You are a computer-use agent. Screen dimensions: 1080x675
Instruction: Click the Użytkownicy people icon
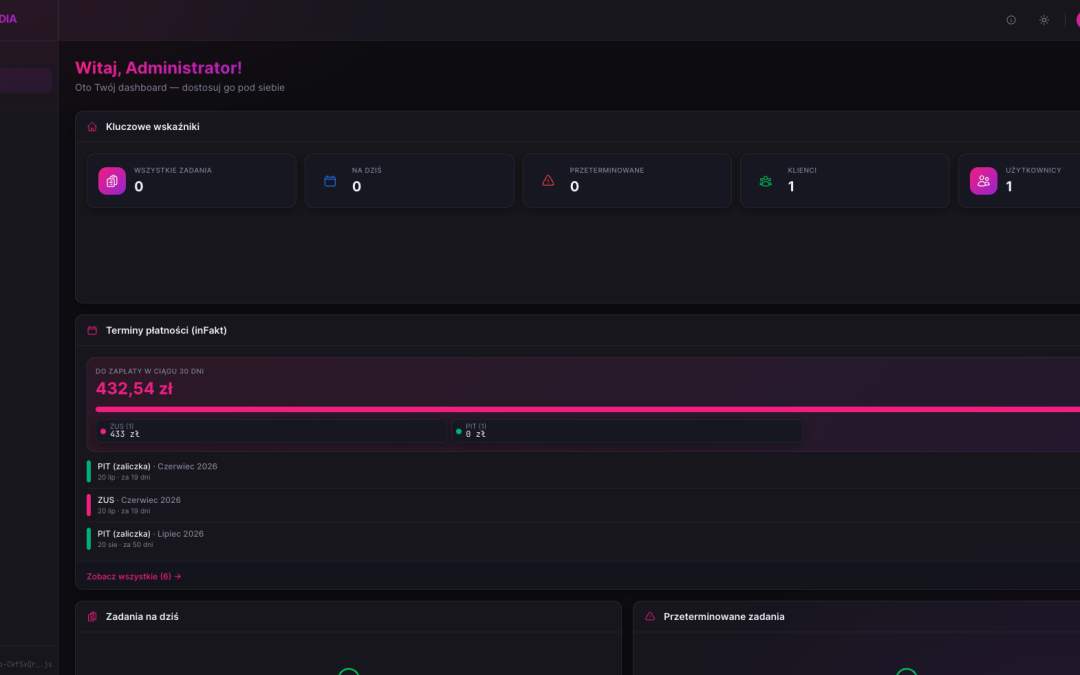point(984,181)
